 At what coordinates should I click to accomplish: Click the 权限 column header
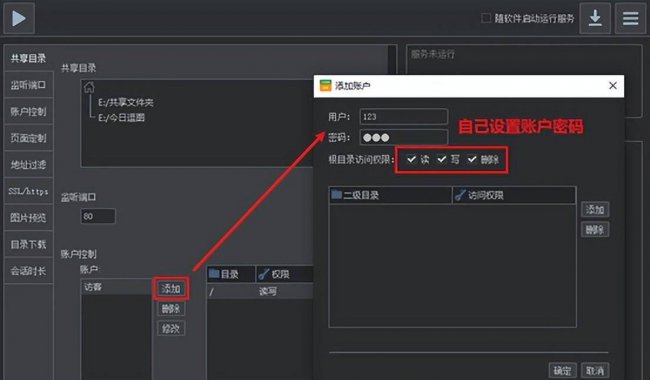284,274
